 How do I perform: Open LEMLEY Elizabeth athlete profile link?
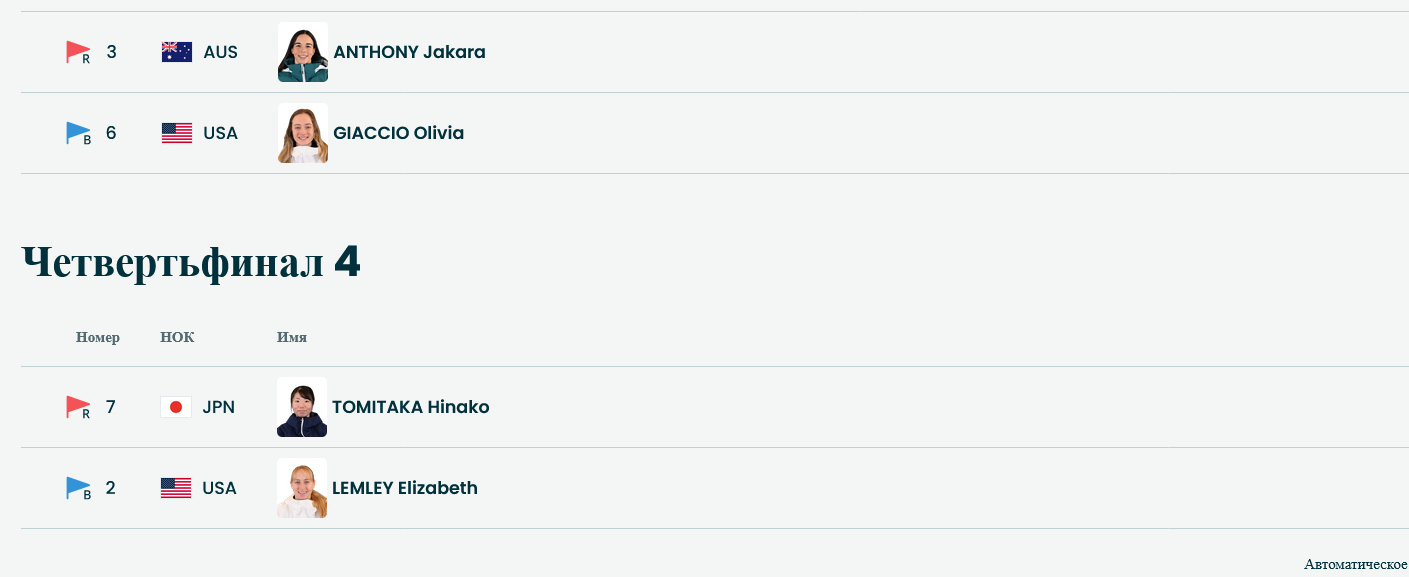pos(404,488)
